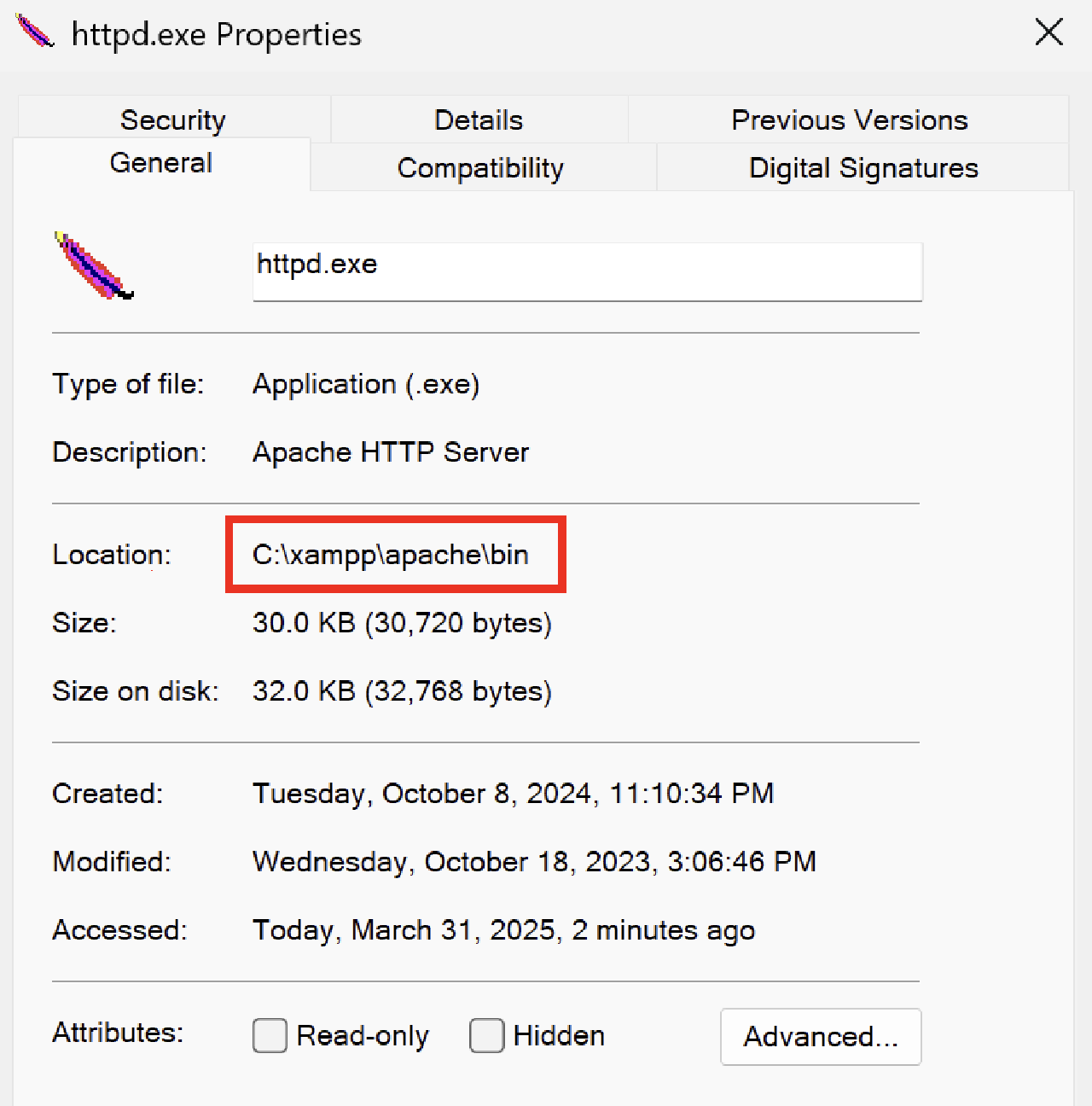Click the Created date value
The image size is (1092, 1106).
click(x=513, y=794)
